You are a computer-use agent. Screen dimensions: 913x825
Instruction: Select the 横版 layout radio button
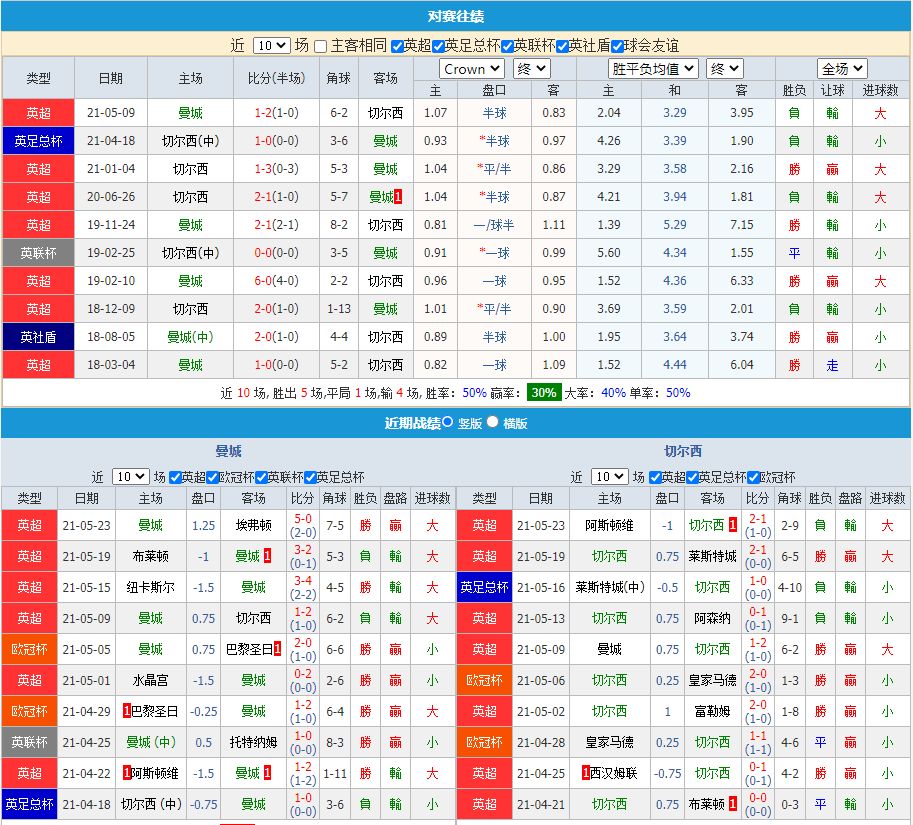(493, 422)
